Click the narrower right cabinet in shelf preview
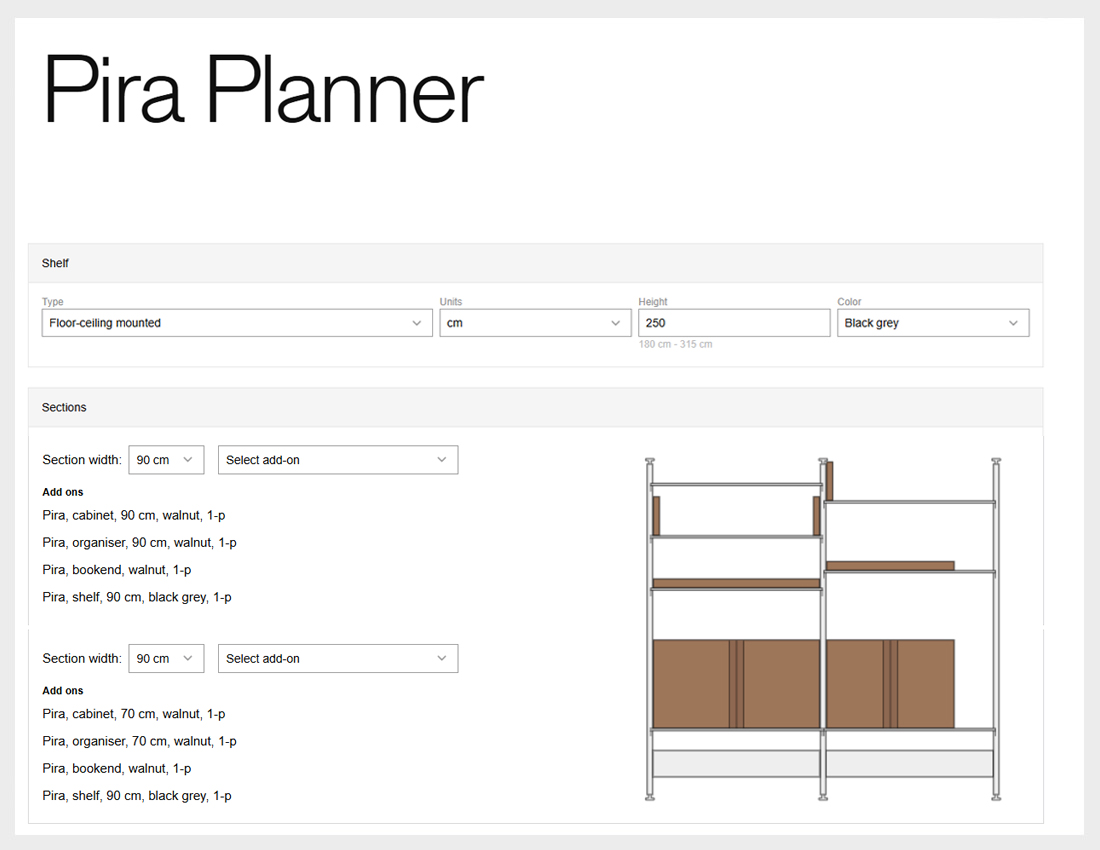Viewport: 1100px width, 850px height. tap(890, 683)
